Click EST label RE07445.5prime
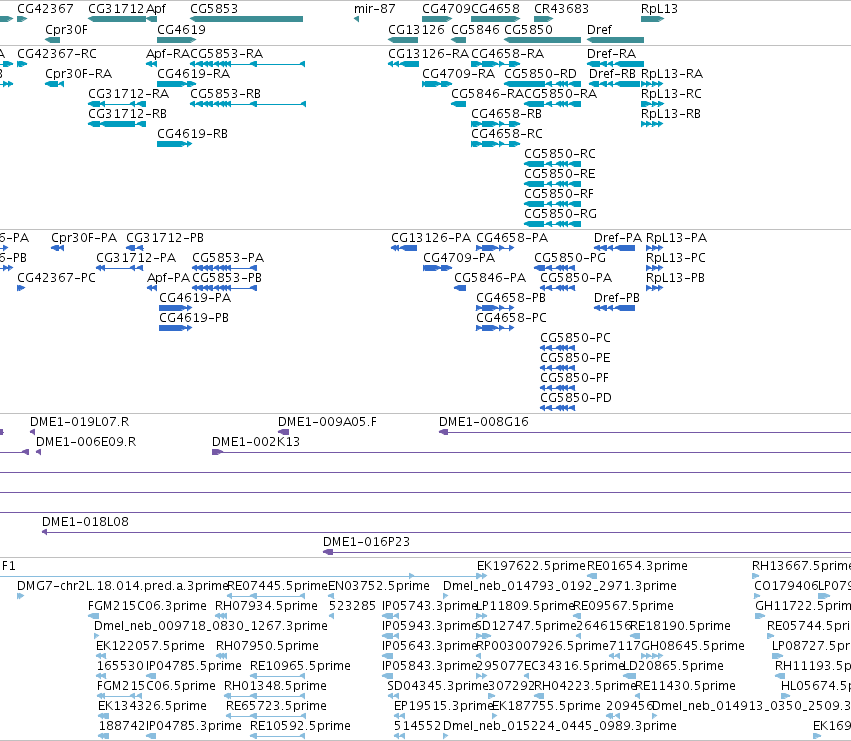 277,586
